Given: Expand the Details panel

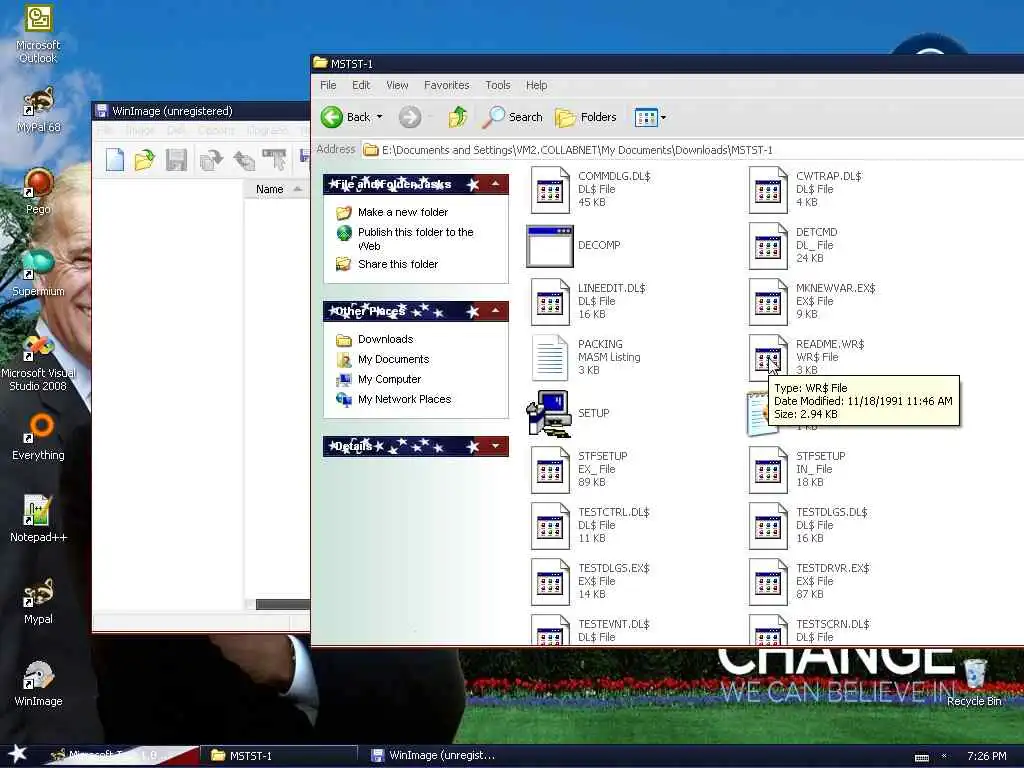Looking at the screenshot, I should coord(496,446).
